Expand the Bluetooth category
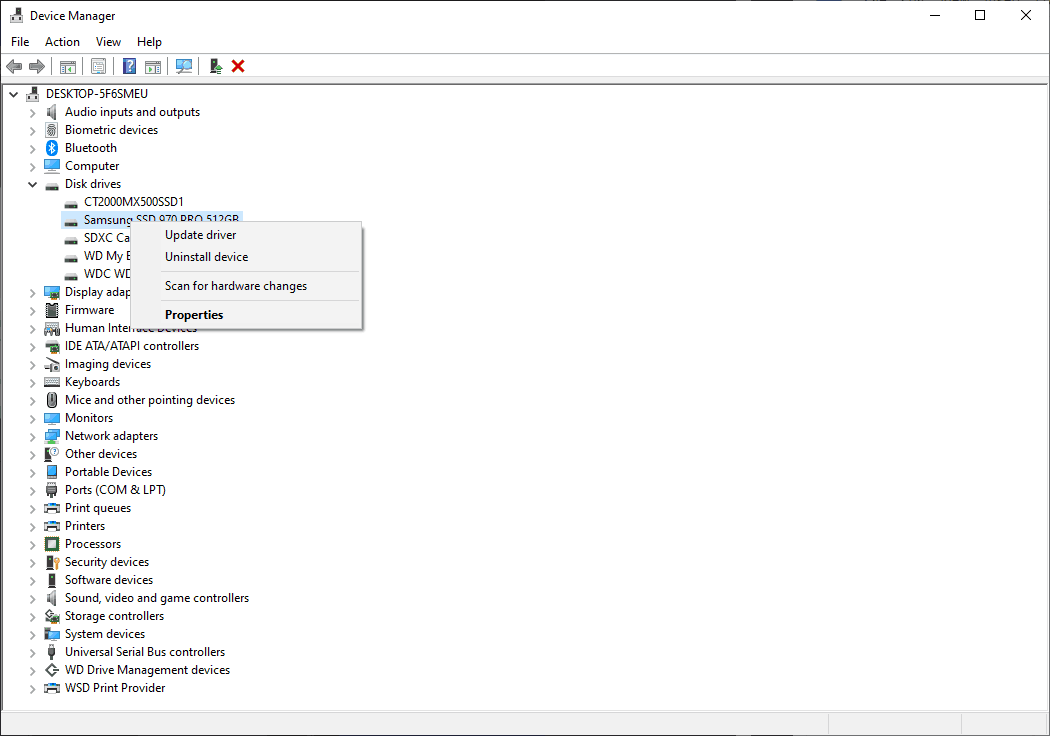This screenshot has width=1050, height=736. click(x=32, y=149)
